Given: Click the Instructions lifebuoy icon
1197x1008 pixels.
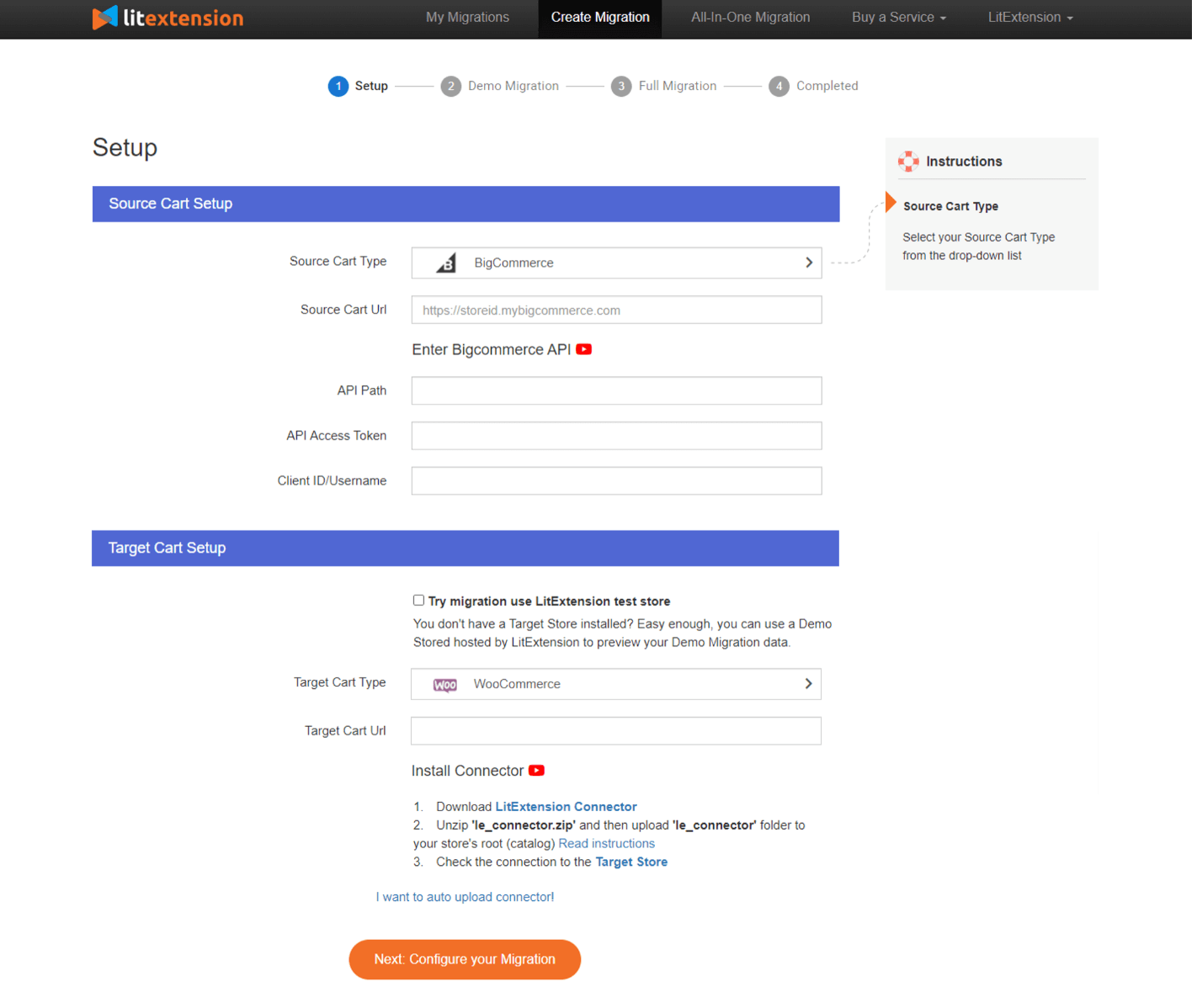Looking at the screenshot, I should (x=908, y=162).
